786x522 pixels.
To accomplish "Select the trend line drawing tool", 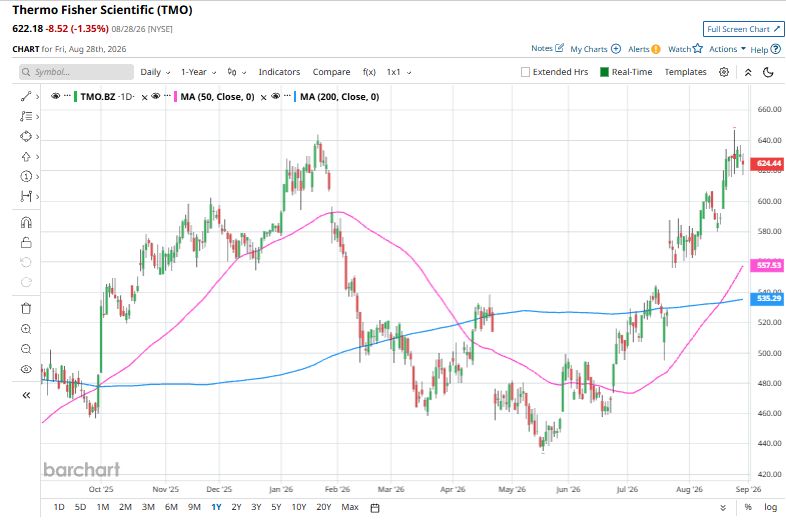I will point(26,96).
